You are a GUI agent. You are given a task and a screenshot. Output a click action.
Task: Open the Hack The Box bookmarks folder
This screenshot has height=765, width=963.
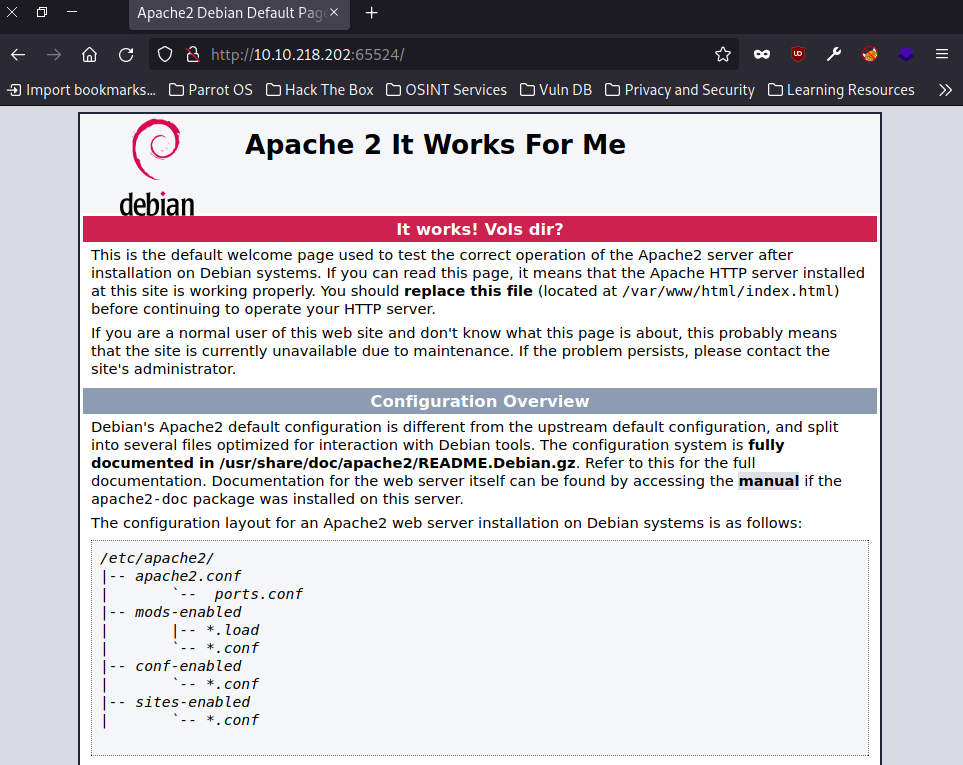(319, 90)
